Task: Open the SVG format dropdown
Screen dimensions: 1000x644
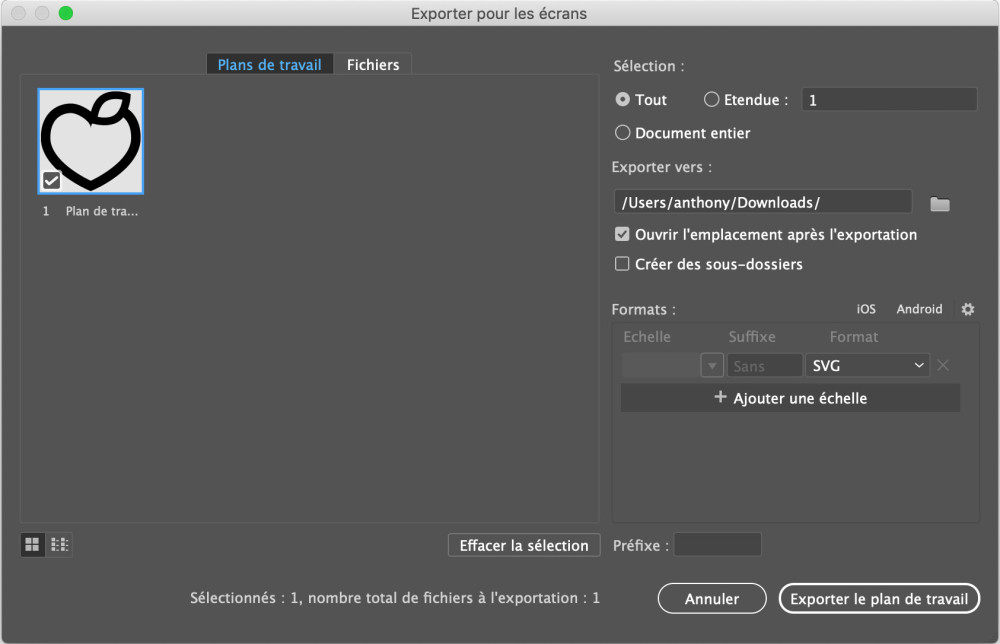Action: click(x=867, y=365)
